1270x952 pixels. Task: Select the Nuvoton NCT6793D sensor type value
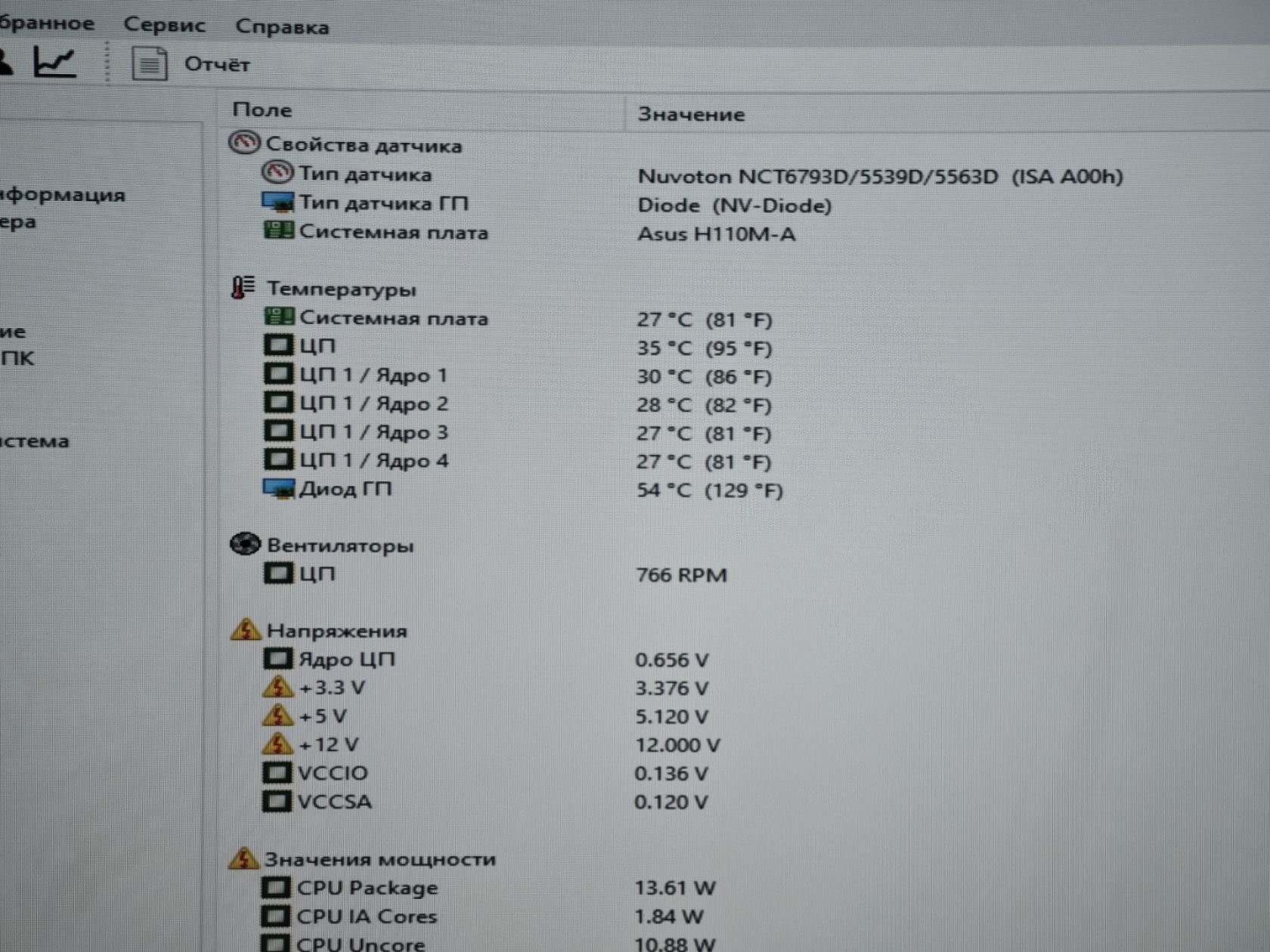(x=880, y=177)
